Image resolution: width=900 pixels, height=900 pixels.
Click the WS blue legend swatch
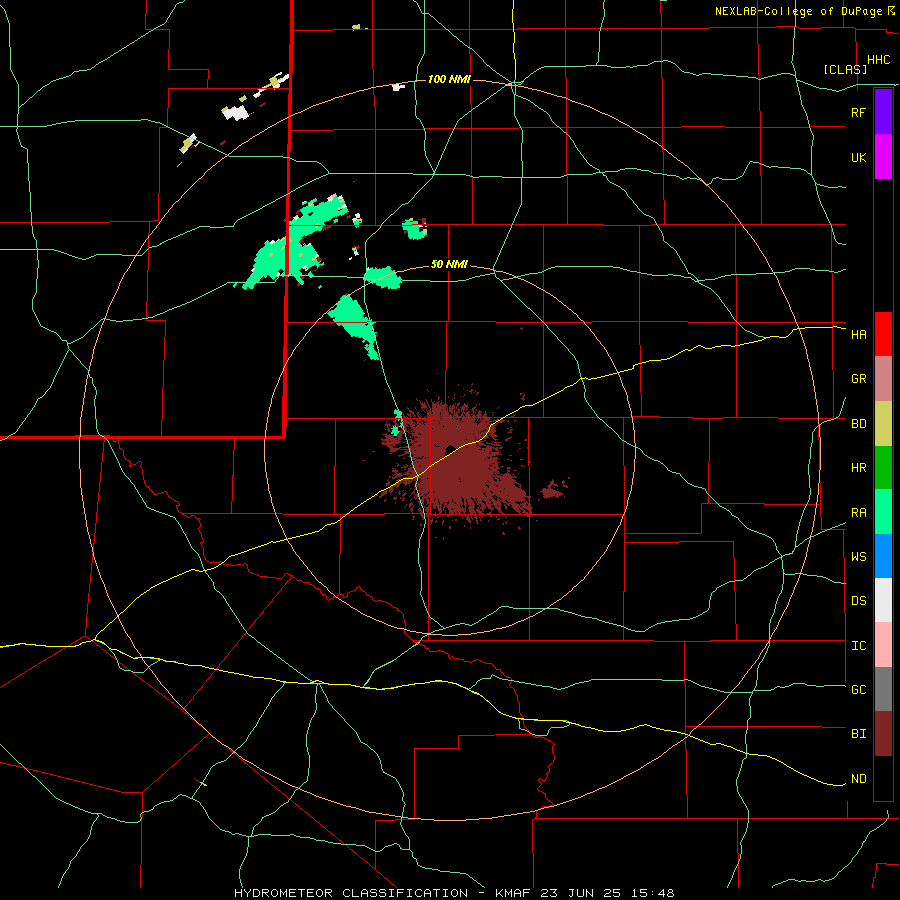click(883, 556)
